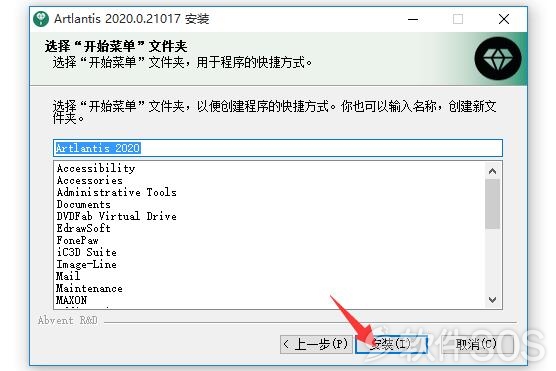Close the Artlantis installer window
The width and height of the screenshot is (556, 371).
click(x=504, y=19)
